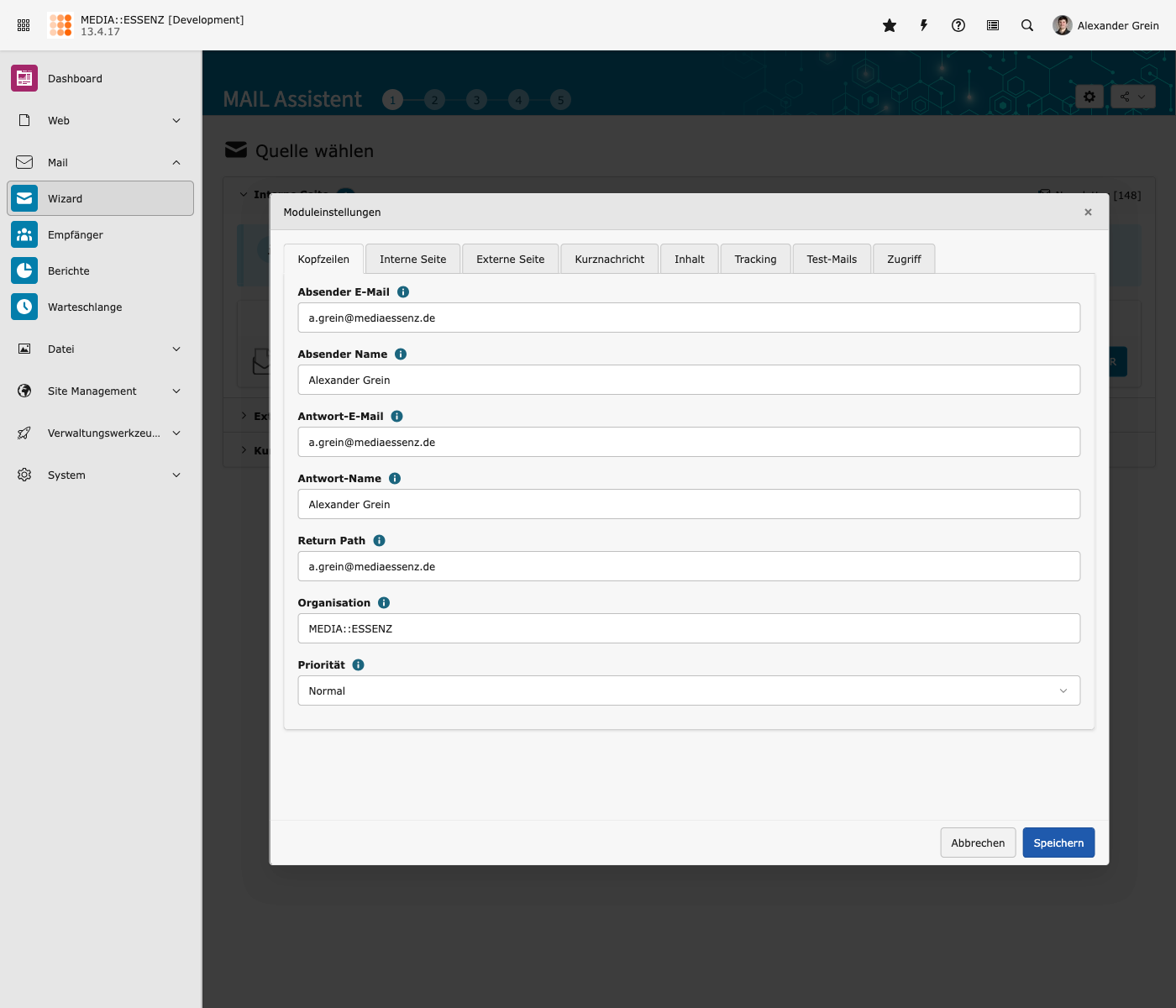
Task: Click the bookmarks star icon in top bar
Action: 890,25
